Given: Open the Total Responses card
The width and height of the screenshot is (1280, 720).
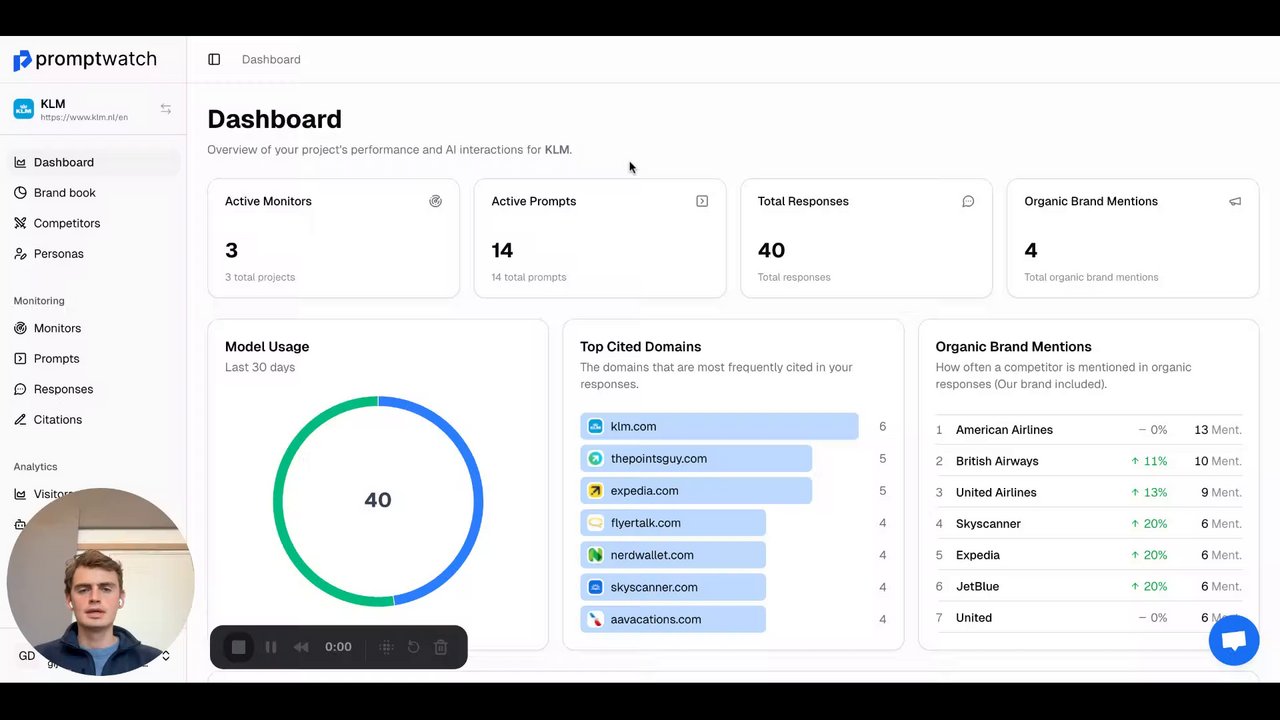Looking at the screenshot, I should pos(866,238).
